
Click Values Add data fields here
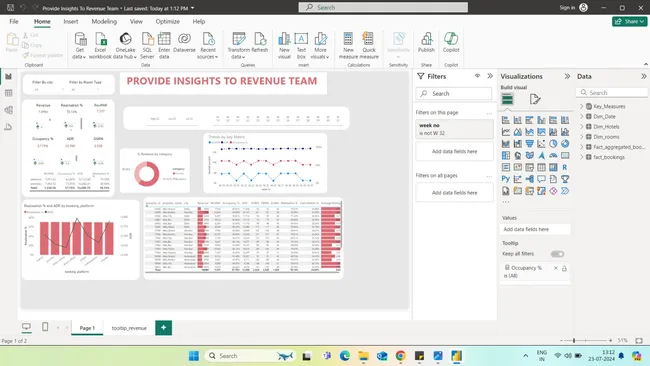(535, 229)
